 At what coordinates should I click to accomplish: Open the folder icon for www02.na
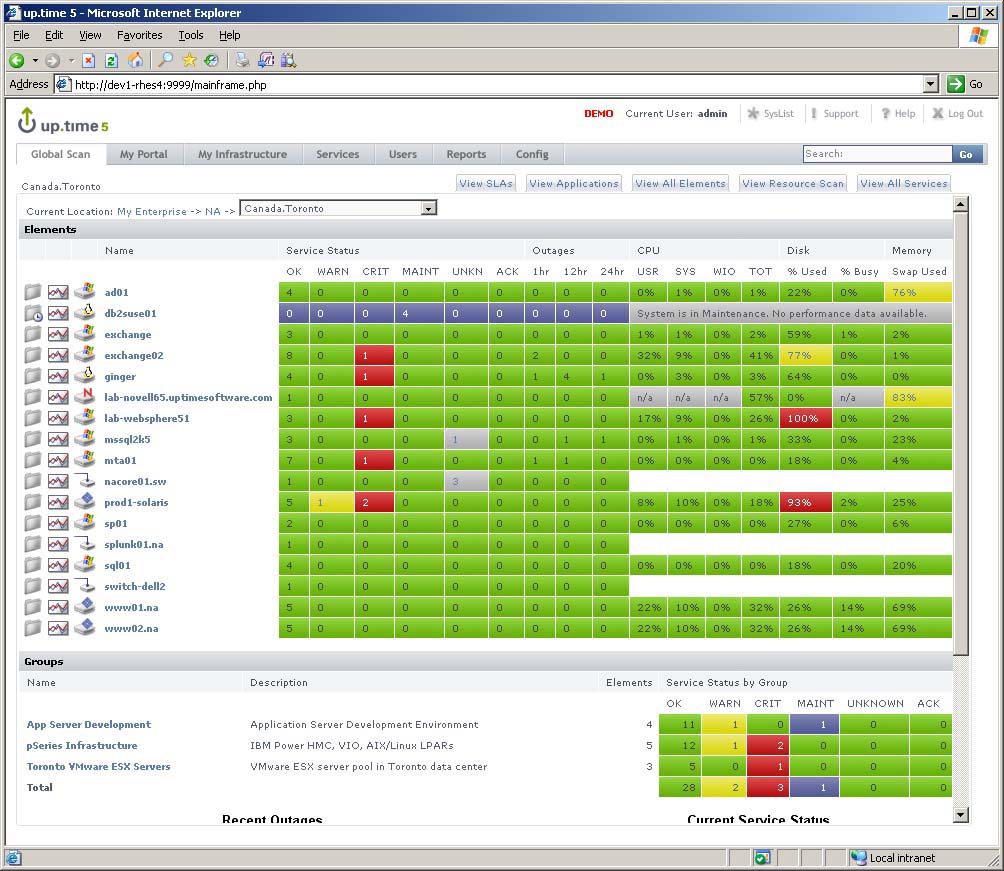(x=33, y=628)
